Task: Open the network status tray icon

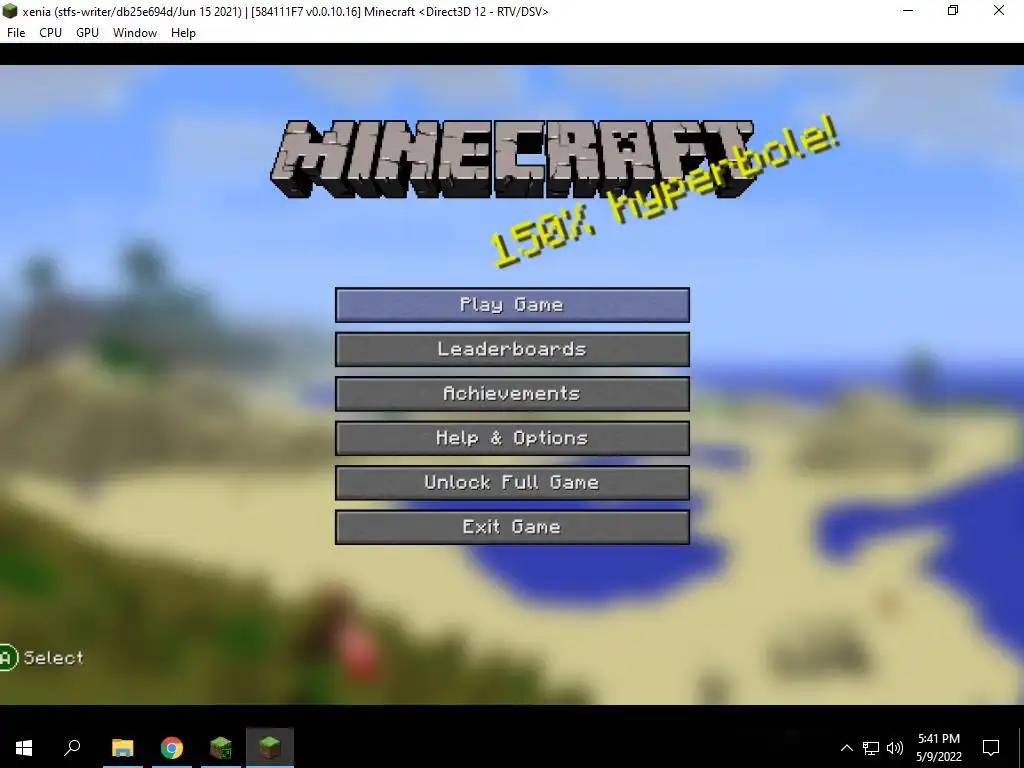Action: click(871, 748)
